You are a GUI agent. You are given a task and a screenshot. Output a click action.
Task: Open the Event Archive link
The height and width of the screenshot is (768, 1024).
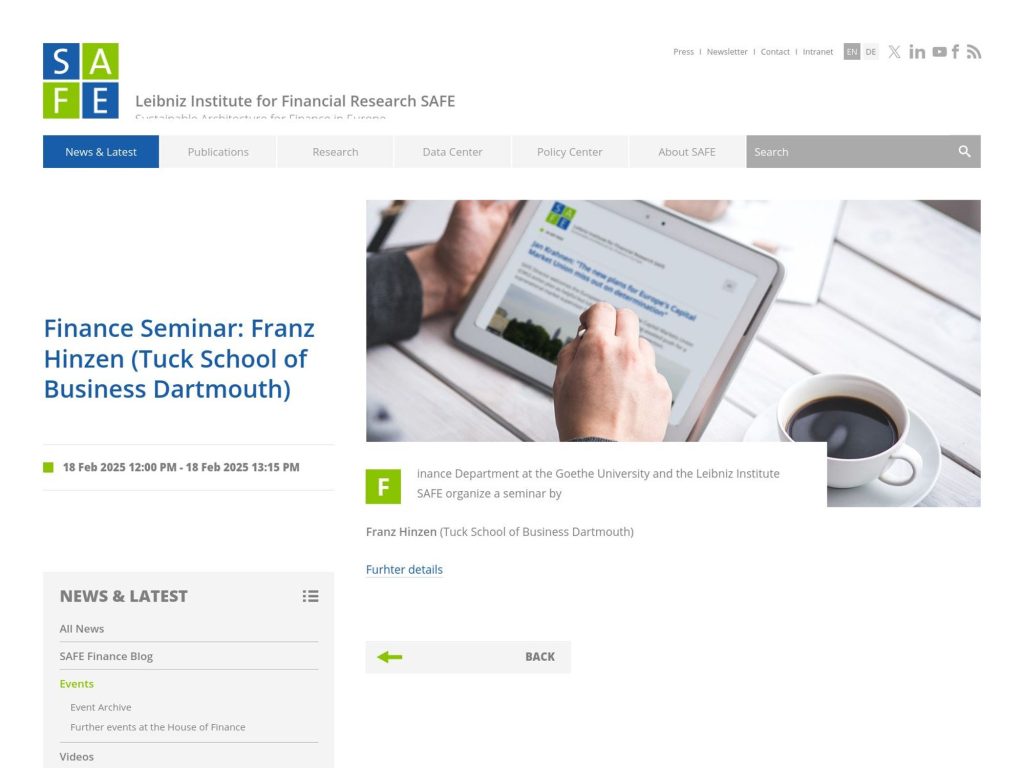[99, 707]
